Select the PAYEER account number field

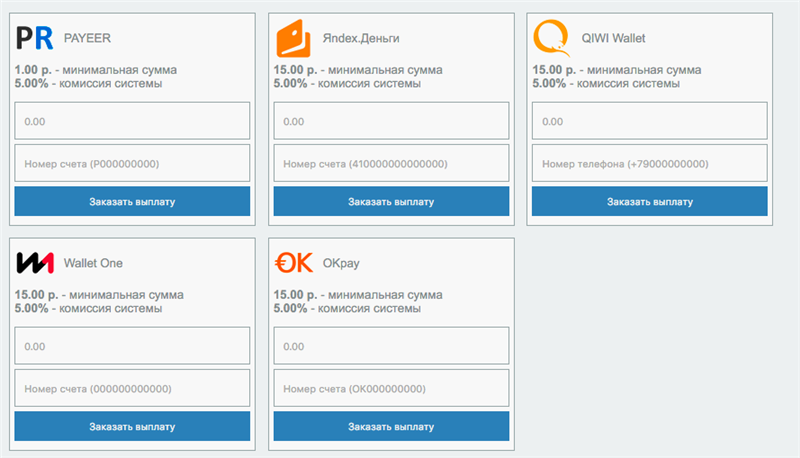pos(132,164)
